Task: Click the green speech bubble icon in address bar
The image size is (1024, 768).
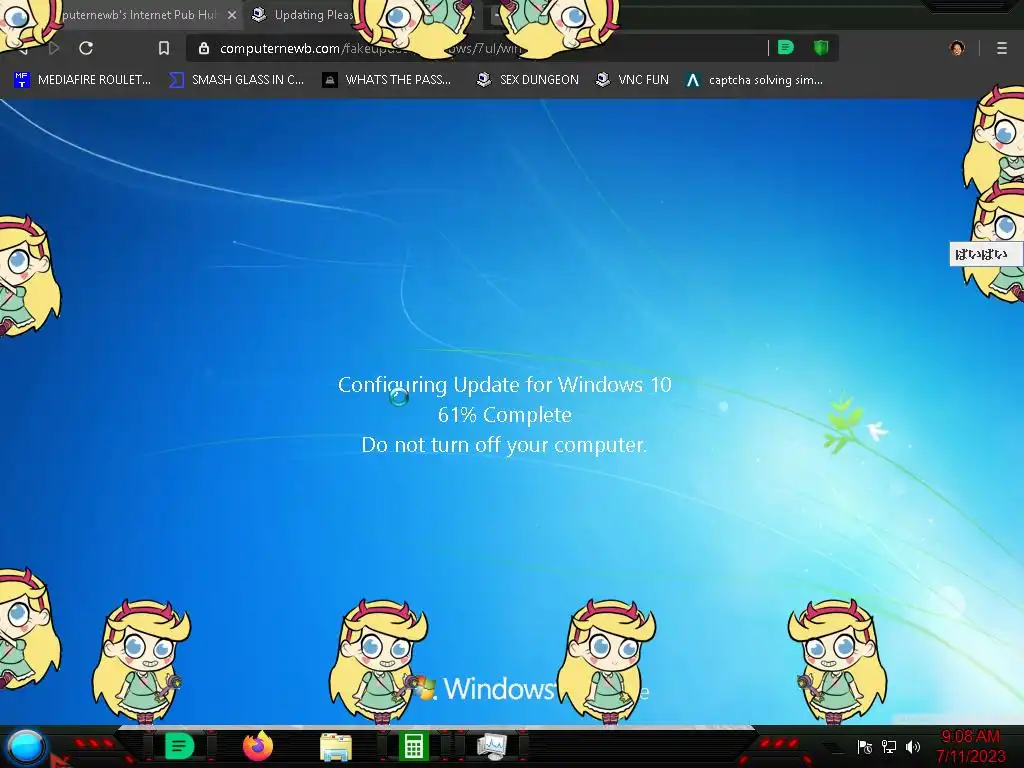Action: pos(786,47)
